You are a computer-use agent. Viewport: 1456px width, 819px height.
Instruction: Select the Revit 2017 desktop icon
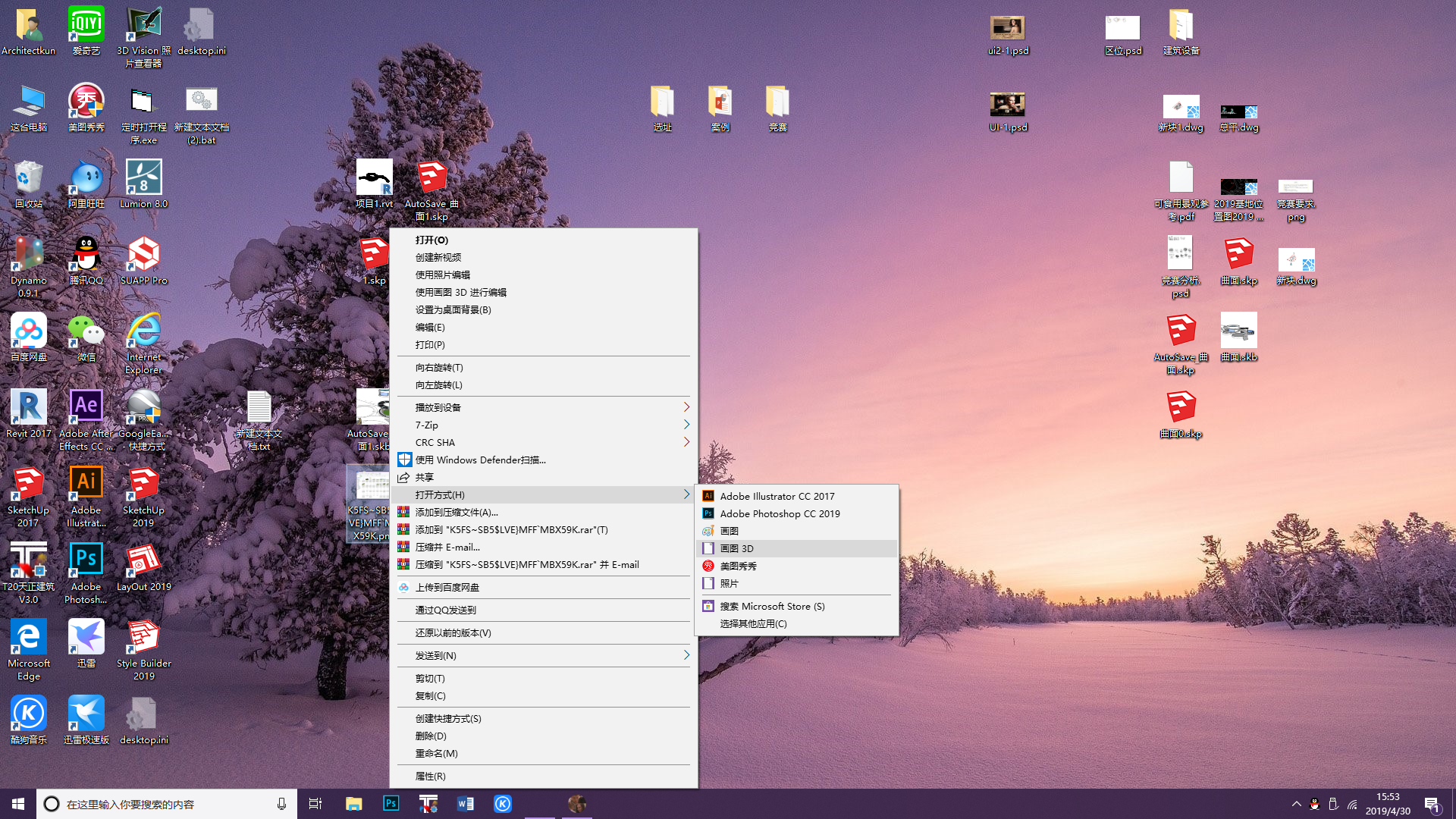(x=28, y=415)
